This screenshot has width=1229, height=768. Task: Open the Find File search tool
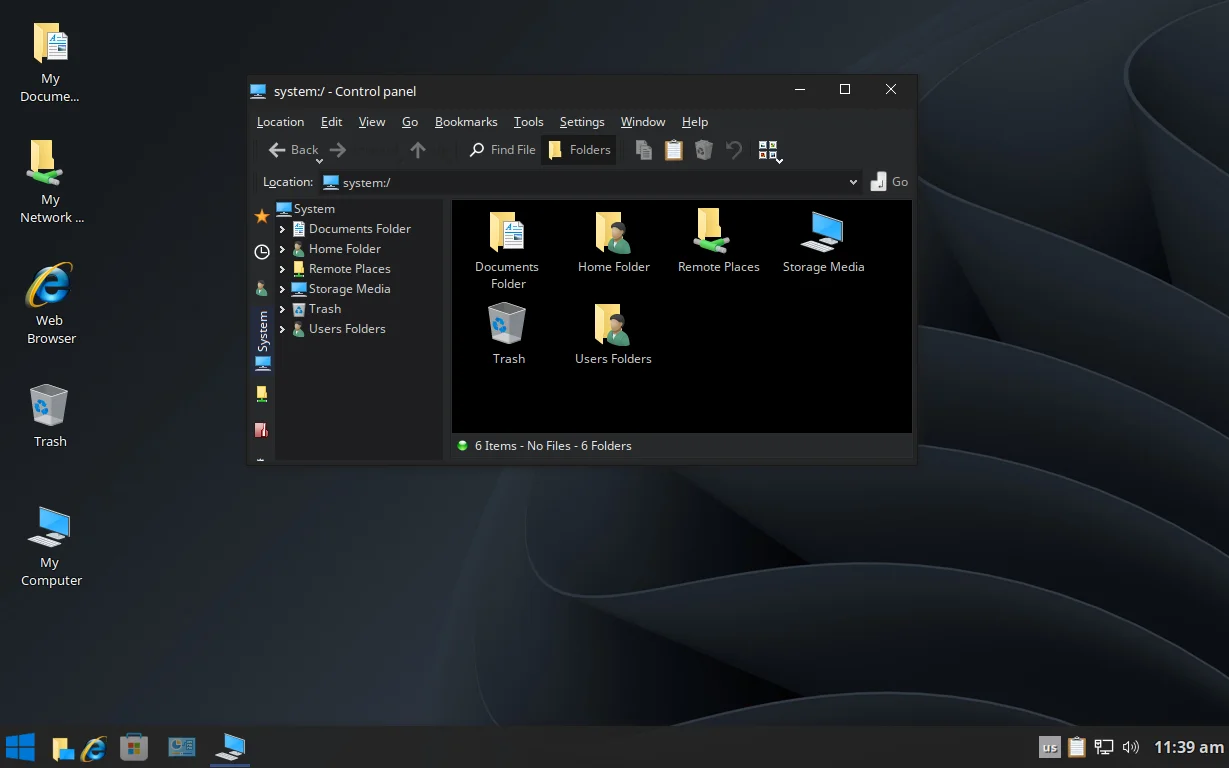501,149
